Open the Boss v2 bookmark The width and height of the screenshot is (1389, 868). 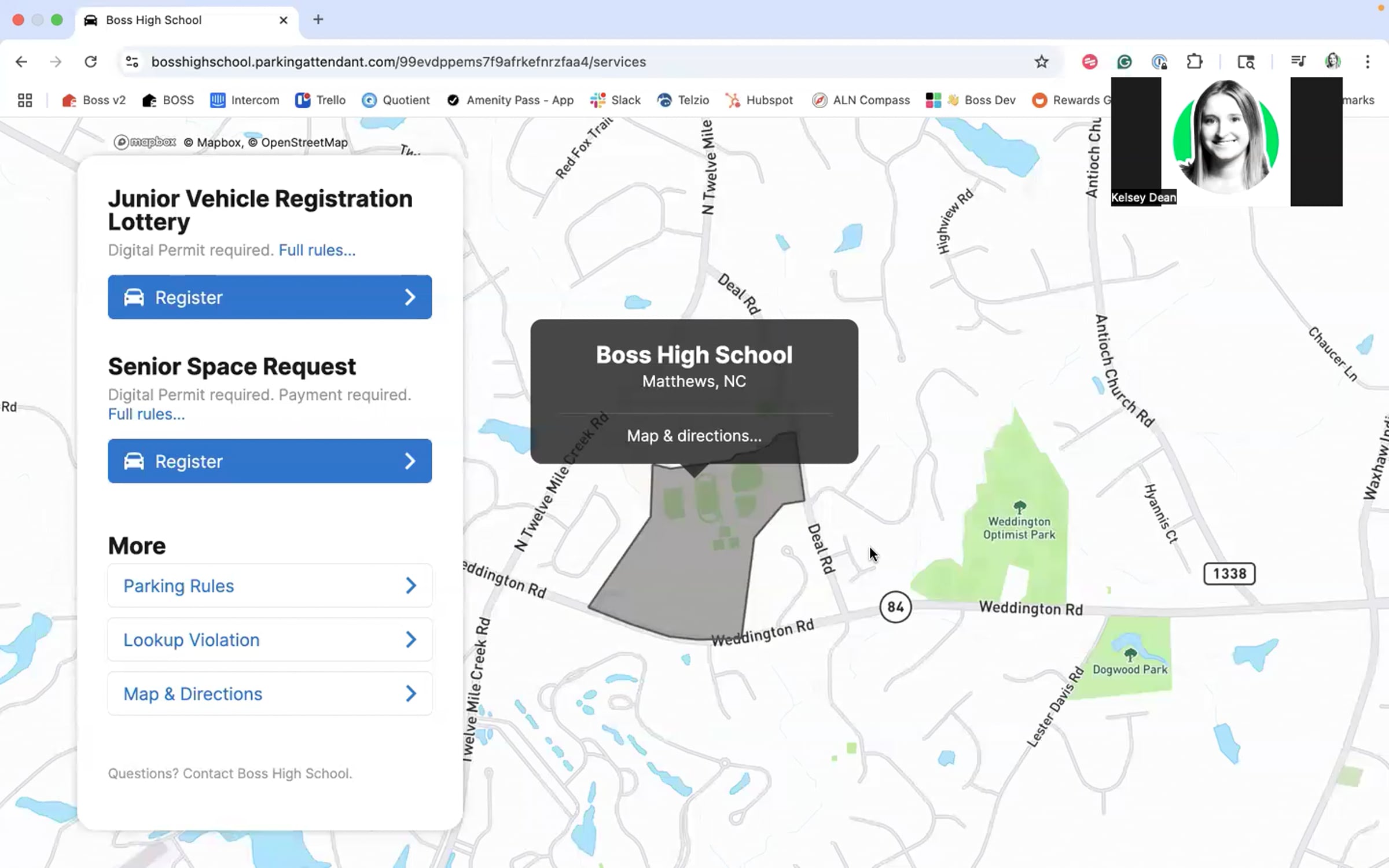tap(94, 100)
